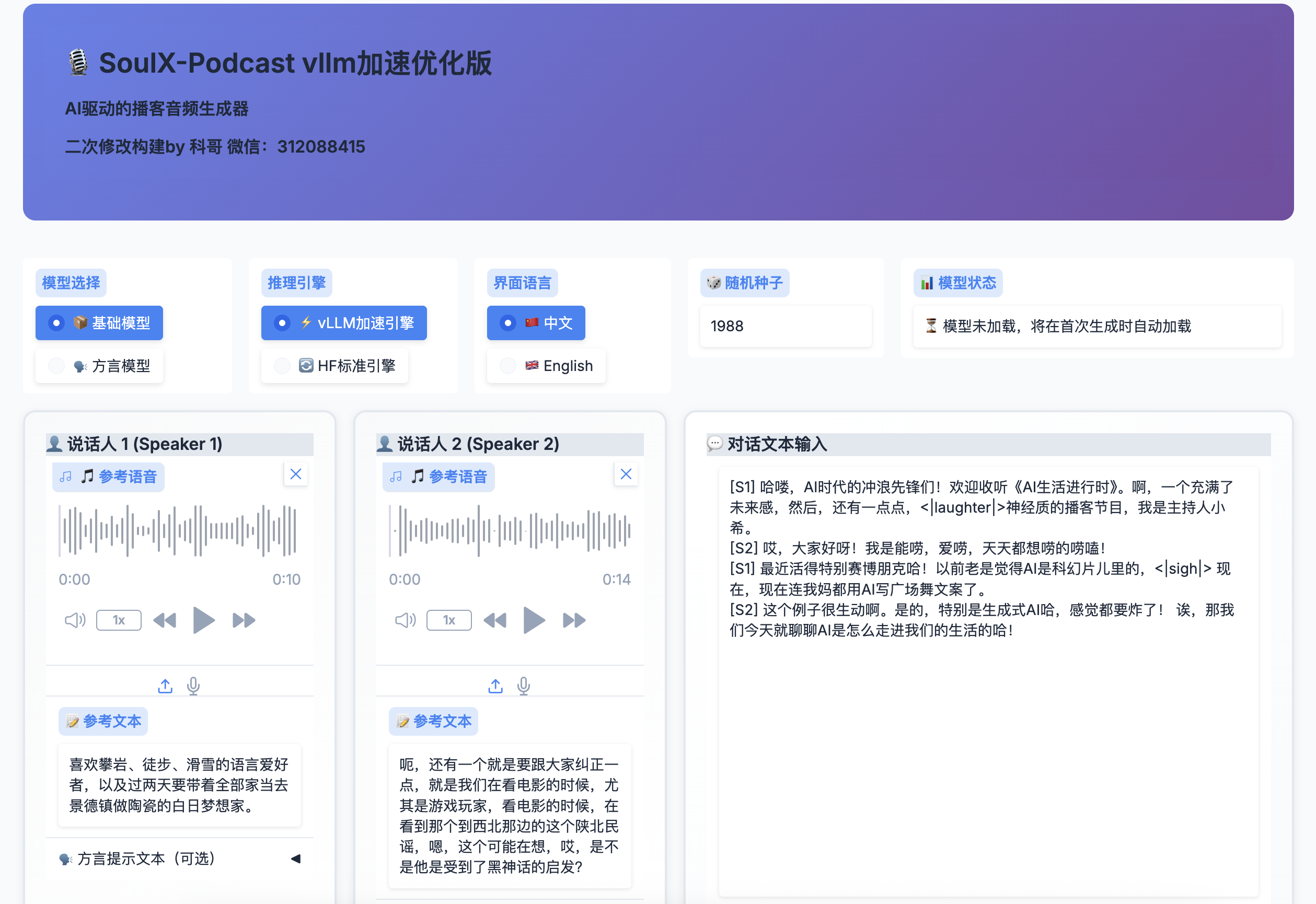This screenshot has height=904, width=1316.
Task: Seek within Speaker 2 waveform
Action: coord(509,531)
